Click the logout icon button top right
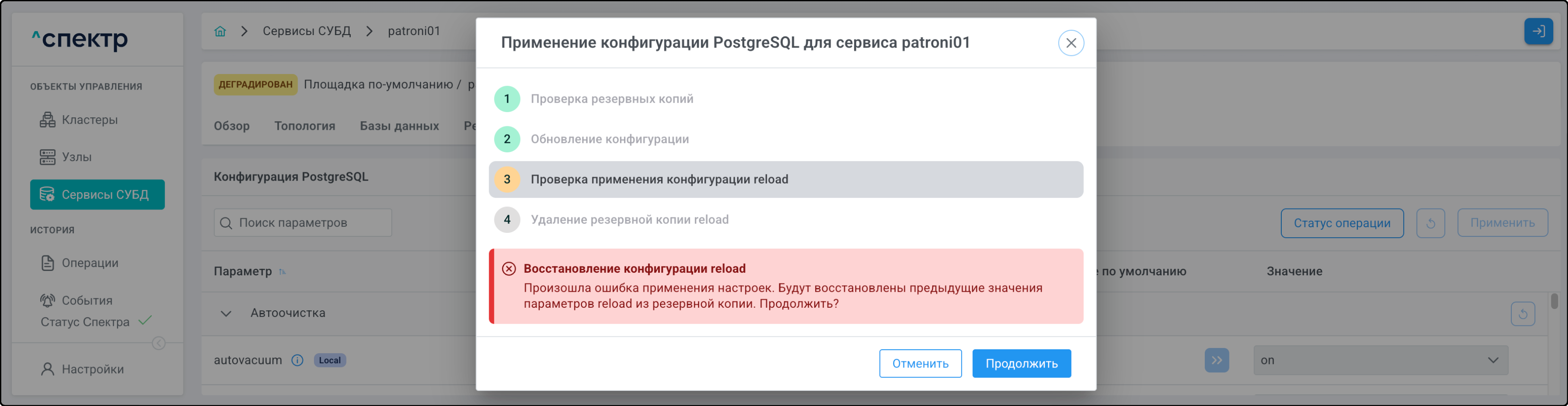Image resolution: width=1568 pixels, height=406 pixels. (1538, 31)
